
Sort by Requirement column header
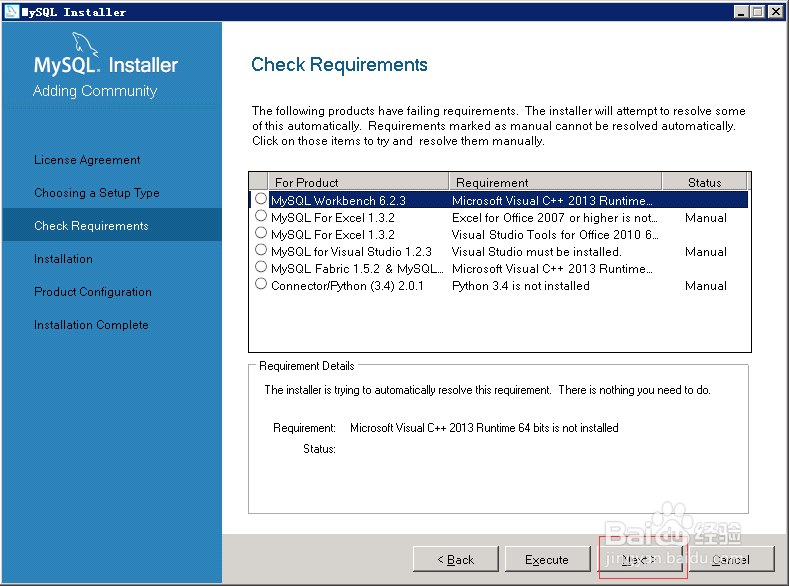pyautogui.click(x=556, y=182)
